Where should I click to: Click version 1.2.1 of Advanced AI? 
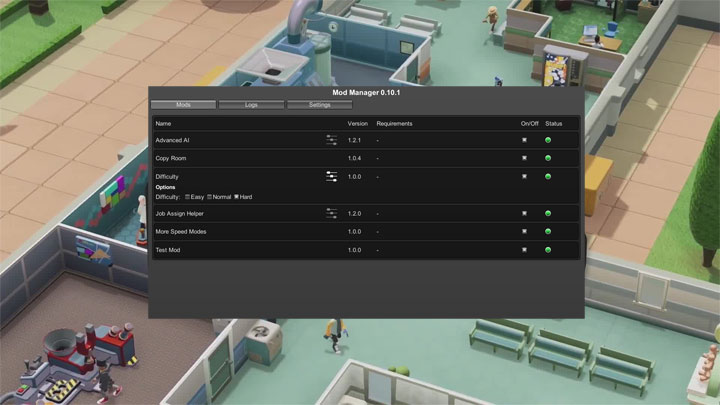(x=354, y=140)
